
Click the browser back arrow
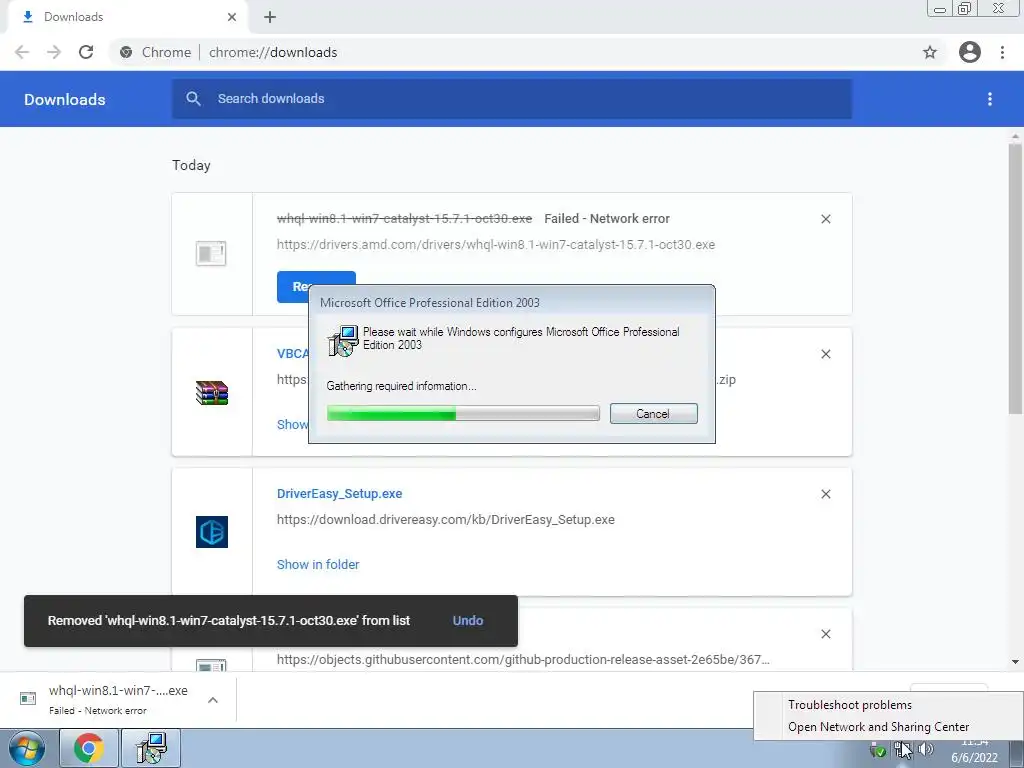point(22,52)
